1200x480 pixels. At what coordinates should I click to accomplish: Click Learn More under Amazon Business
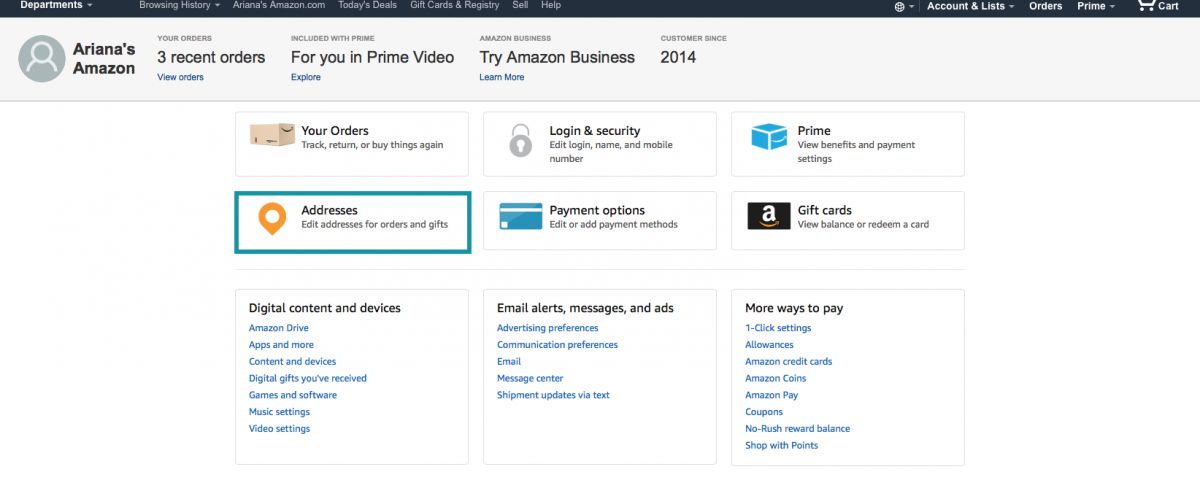point(502,77)
